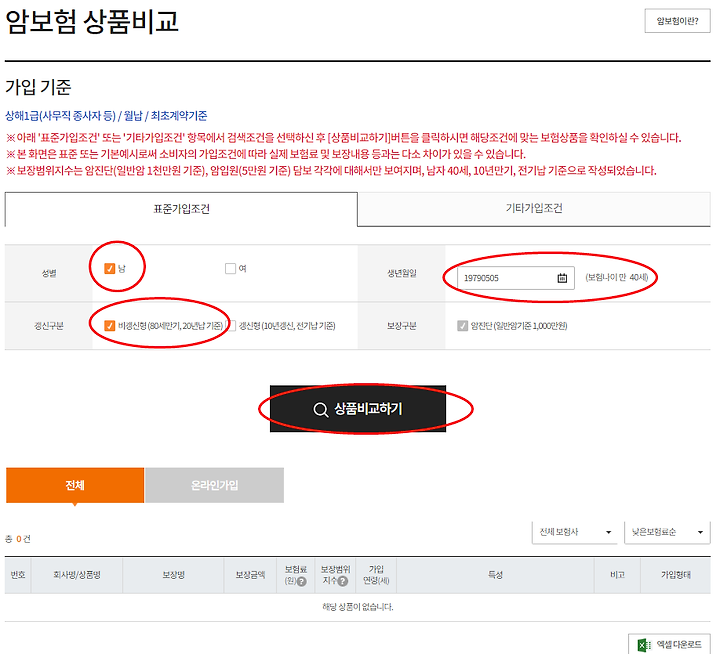Toggle the 암진단 coverage checkbox
Image resolution: width=720 pixels, height=654 pixels.
[462, 325]
